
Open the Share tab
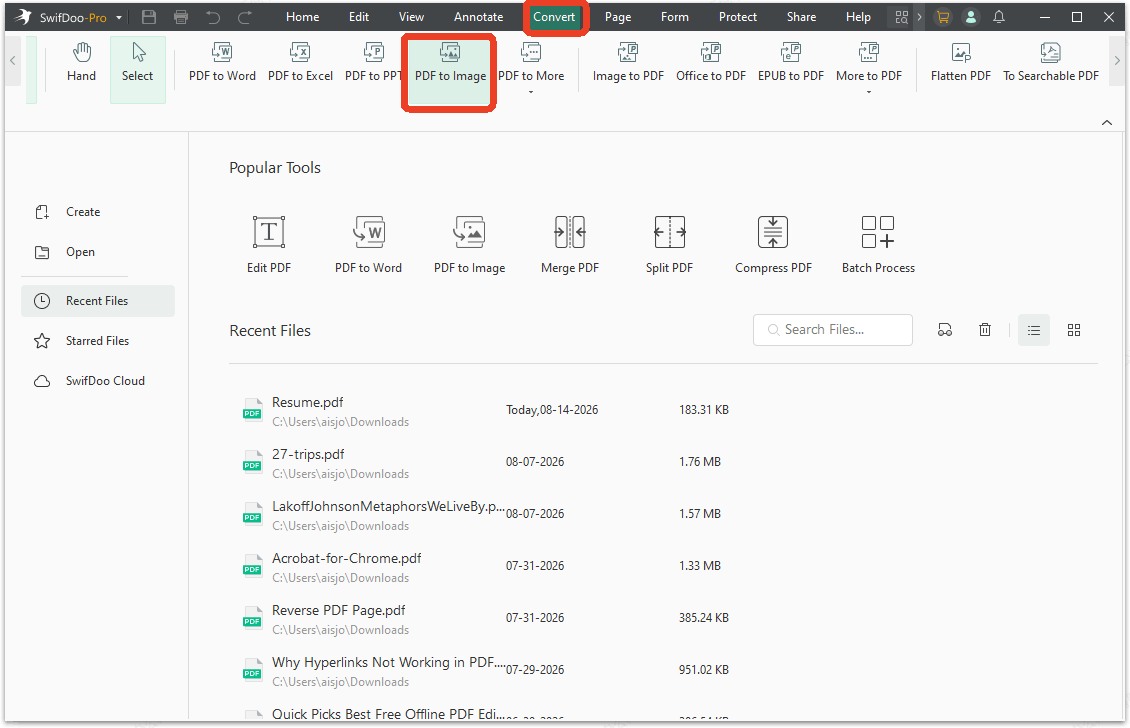coord(801,17)
